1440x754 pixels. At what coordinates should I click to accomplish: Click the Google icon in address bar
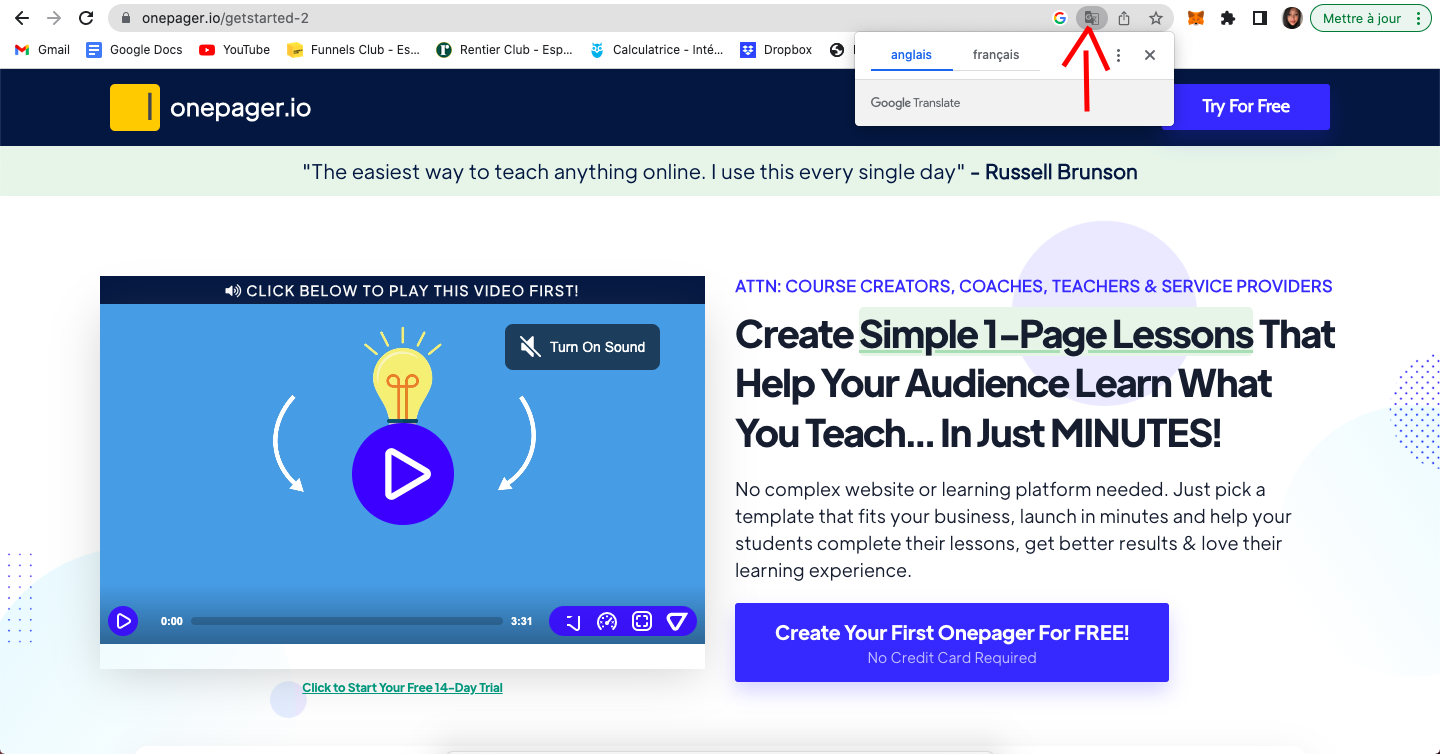coord(1060,18)
